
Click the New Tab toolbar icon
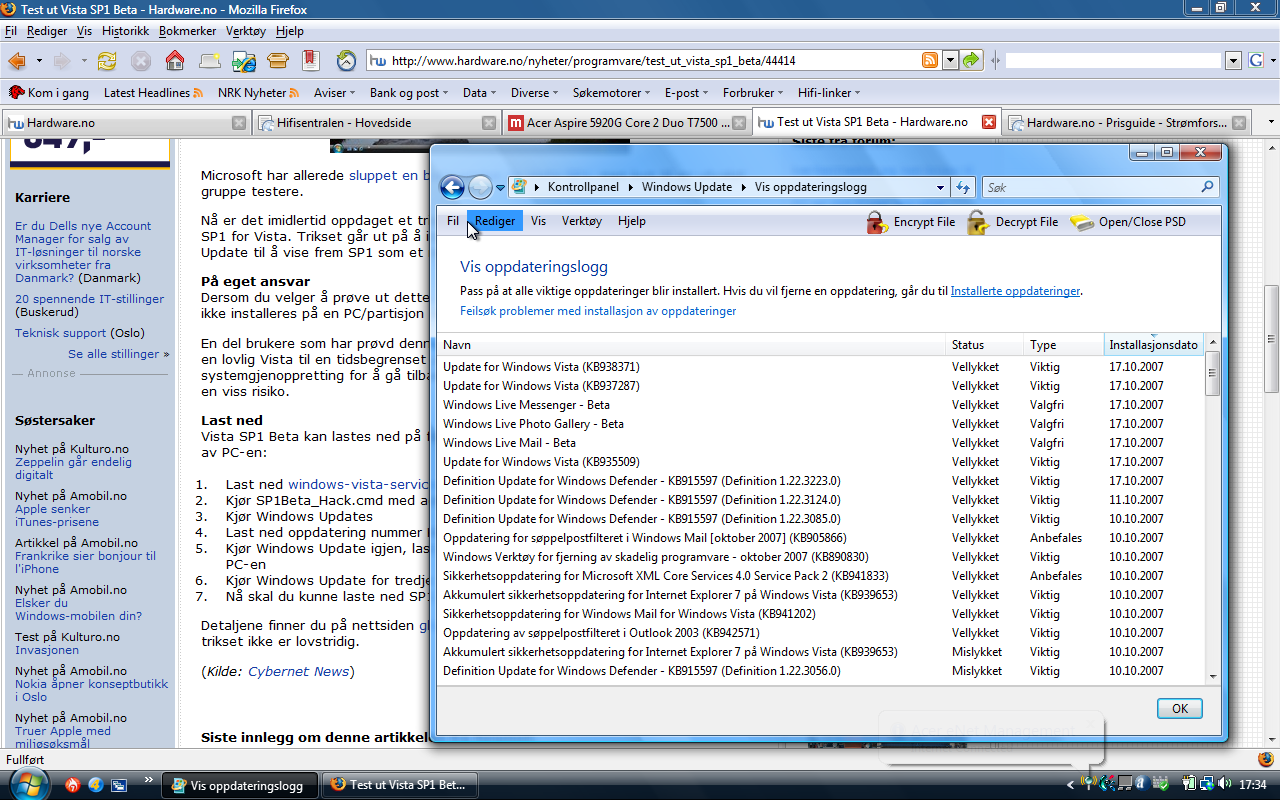click(210, 61)
